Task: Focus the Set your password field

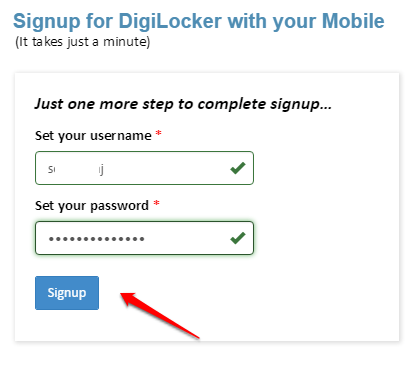Action: point(144,238)
